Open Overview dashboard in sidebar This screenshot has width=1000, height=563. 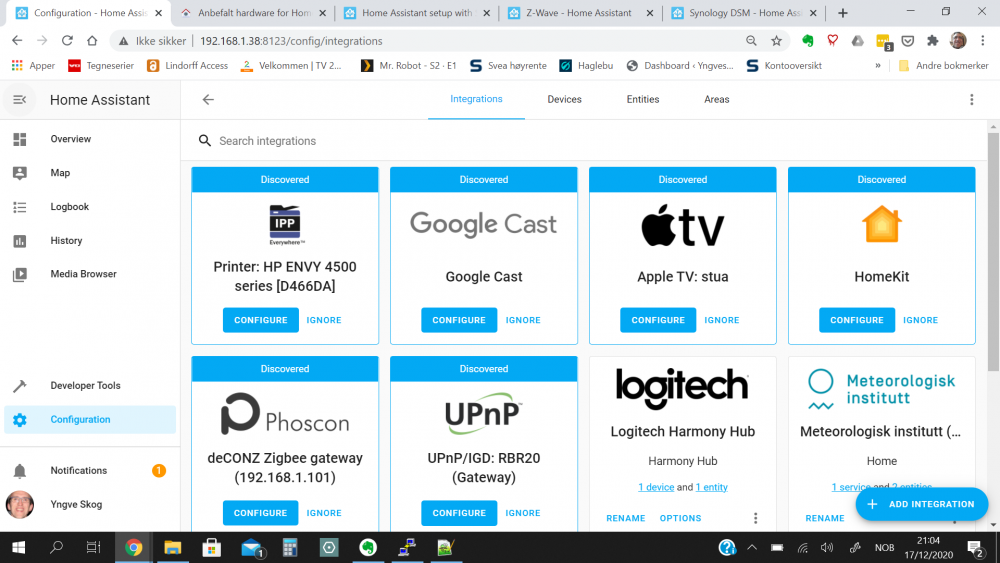tap(90, 139)
